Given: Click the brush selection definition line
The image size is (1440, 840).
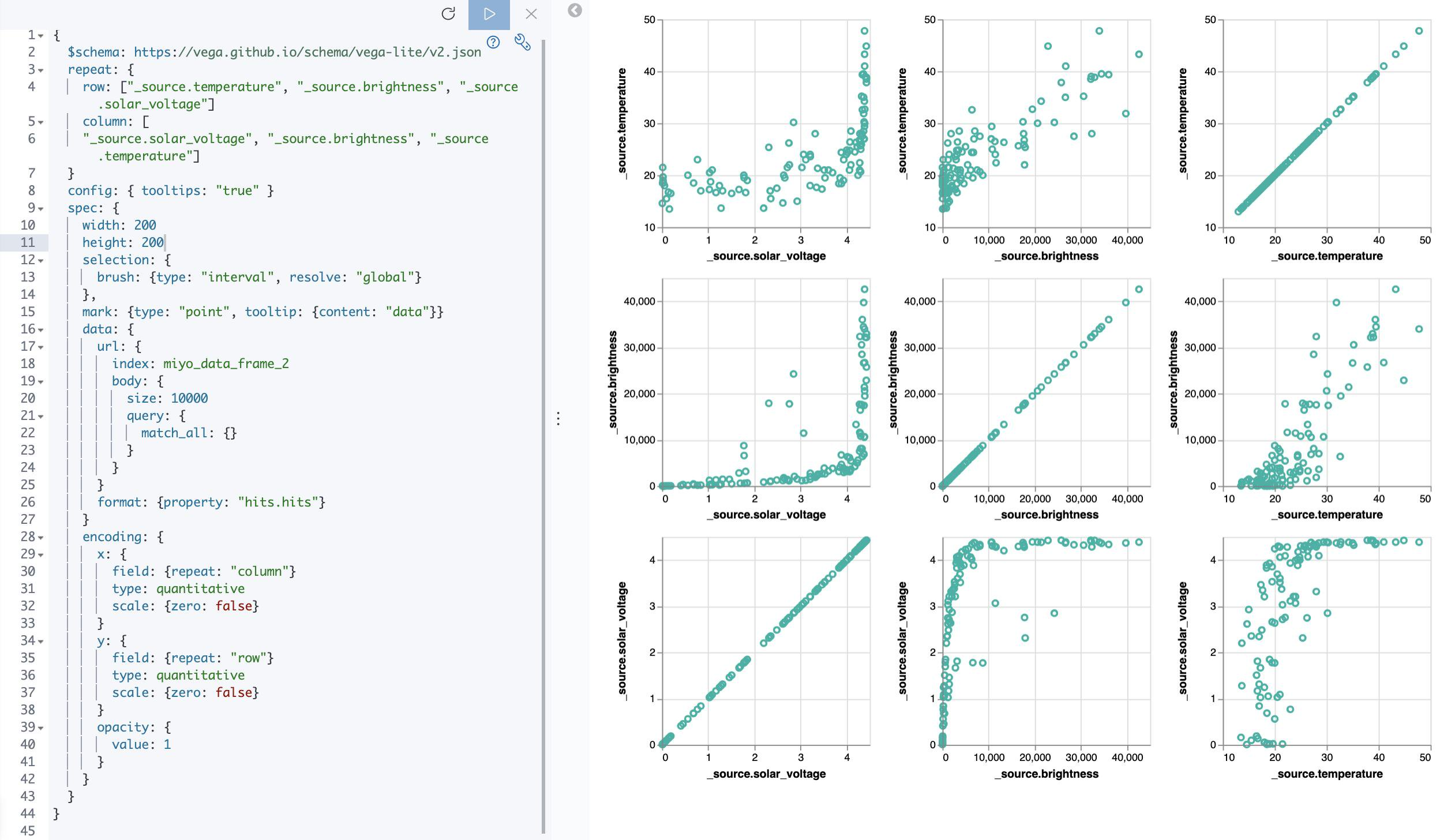Looking at the screenshot, I should 259,277.
